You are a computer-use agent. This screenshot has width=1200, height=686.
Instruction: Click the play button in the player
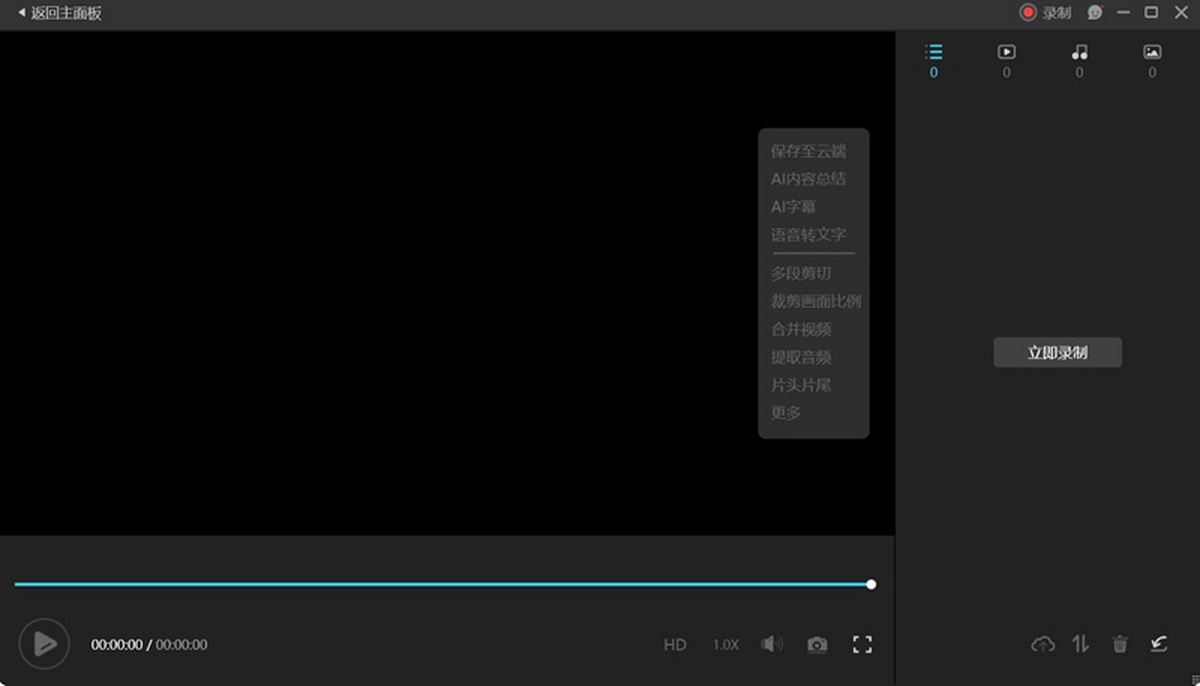[x=44, y=644]
